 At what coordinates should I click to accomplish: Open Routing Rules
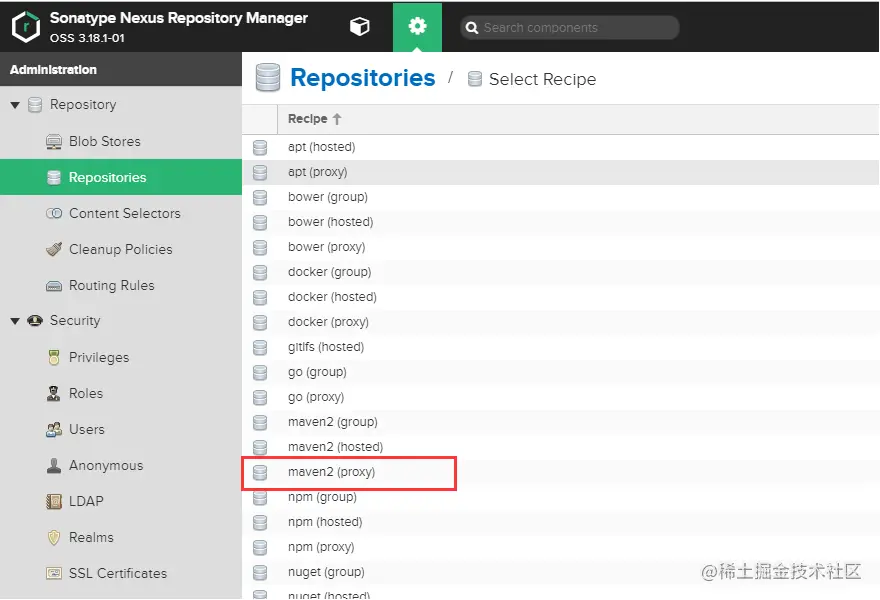click(x=121, y=285)
